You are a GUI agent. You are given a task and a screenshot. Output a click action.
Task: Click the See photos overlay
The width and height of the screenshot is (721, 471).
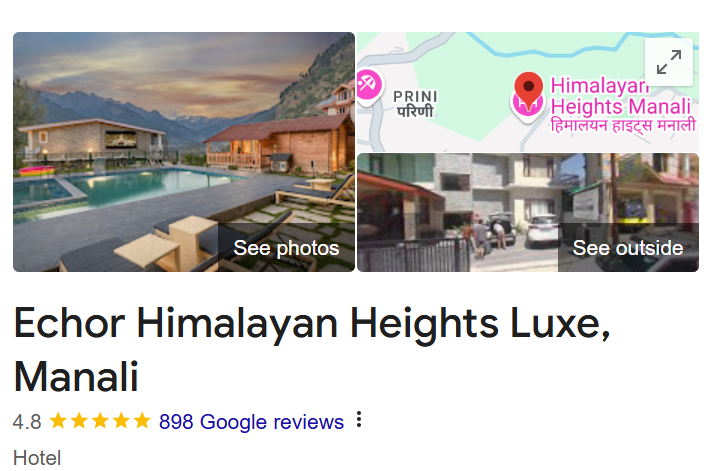coord(286,248)
